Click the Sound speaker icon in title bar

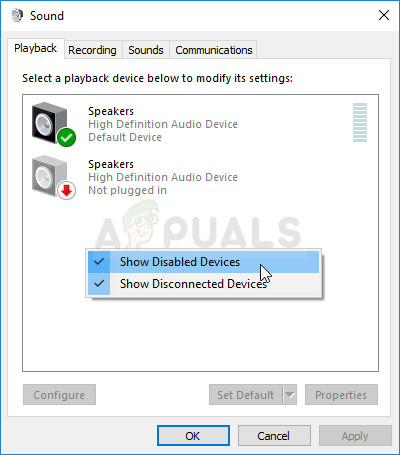click(17, 15)
